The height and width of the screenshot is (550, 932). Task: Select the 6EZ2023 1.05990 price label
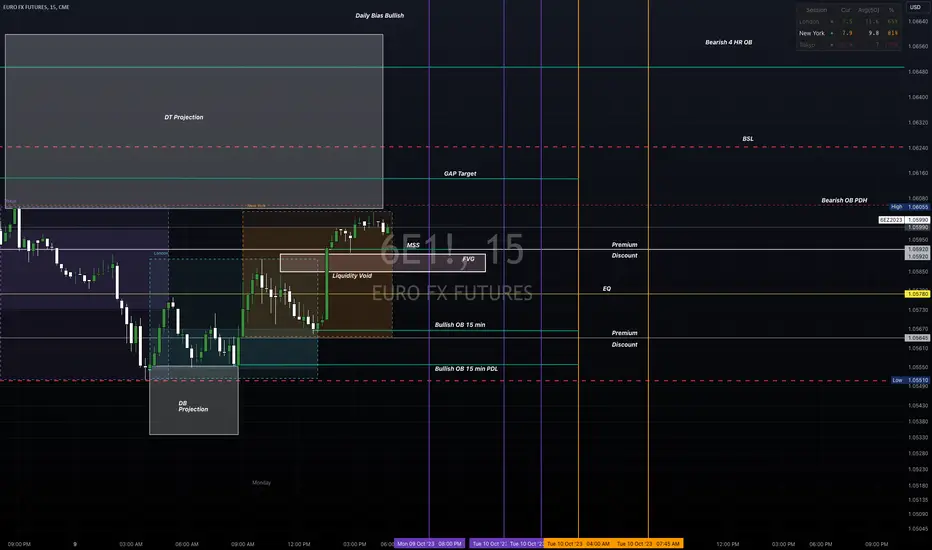904,220
